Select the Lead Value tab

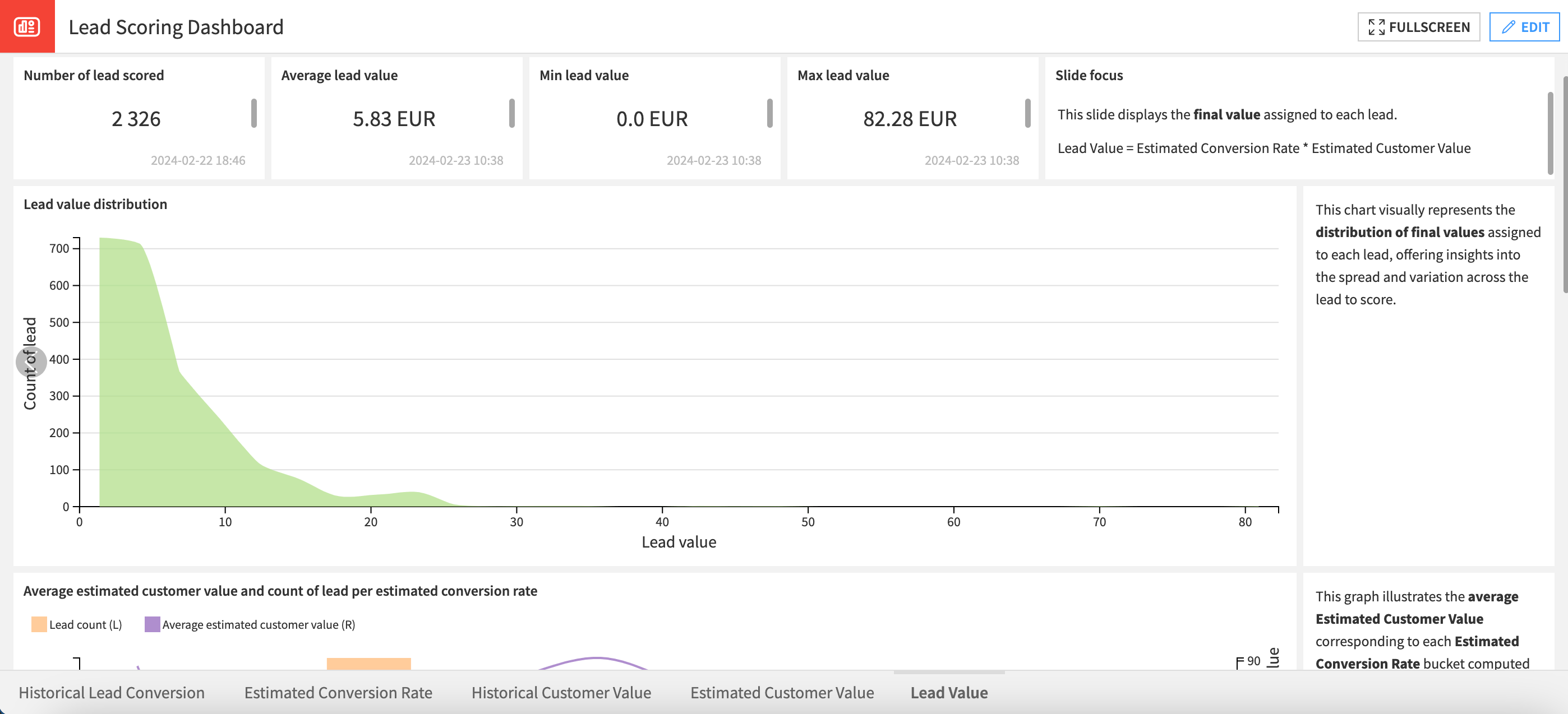click(x=949, y=693)
